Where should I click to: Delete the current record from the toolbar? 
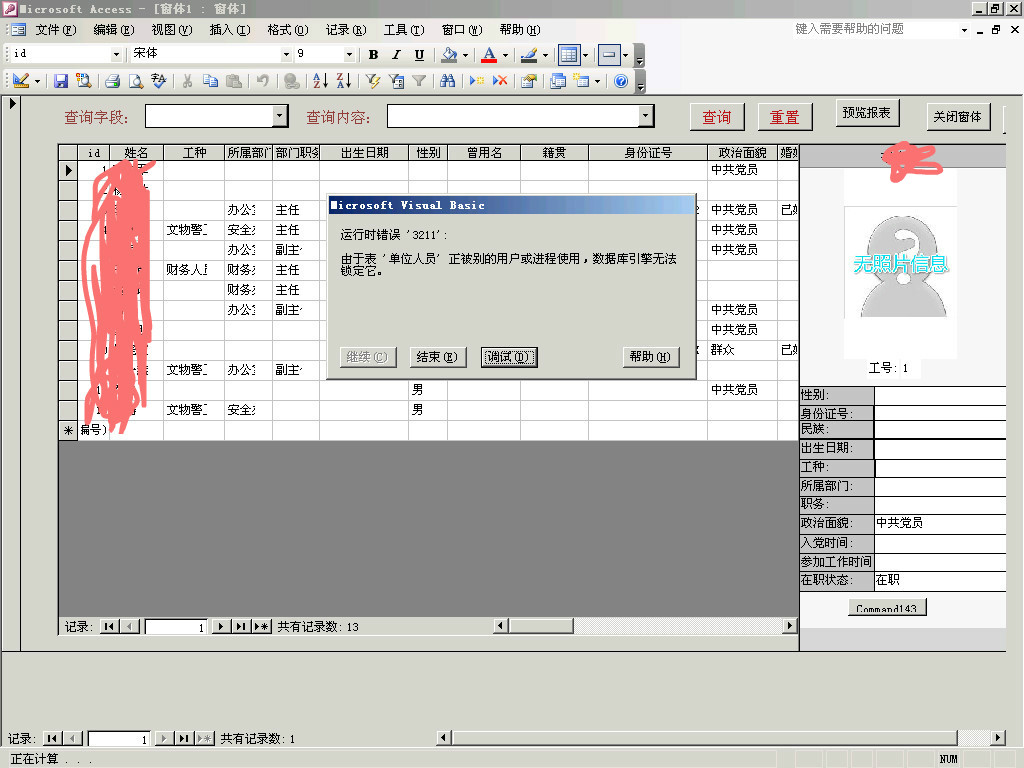point(500,80)
